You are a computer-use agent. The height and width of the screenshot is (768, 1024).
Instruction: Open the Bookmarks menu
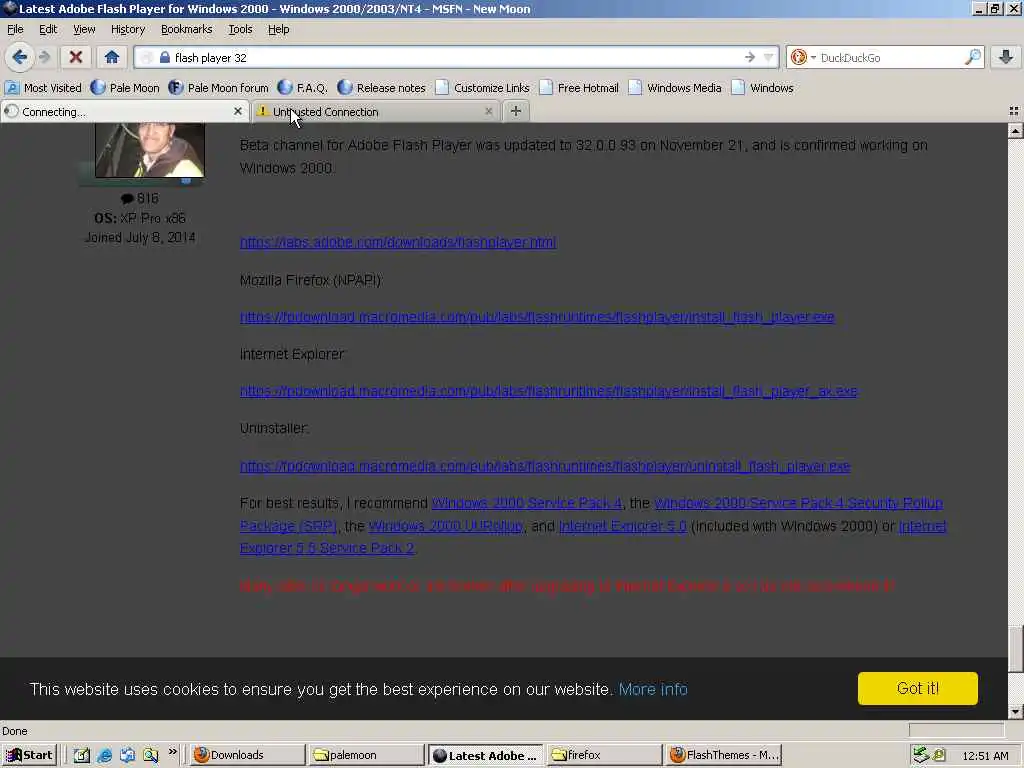coord(186,29)
